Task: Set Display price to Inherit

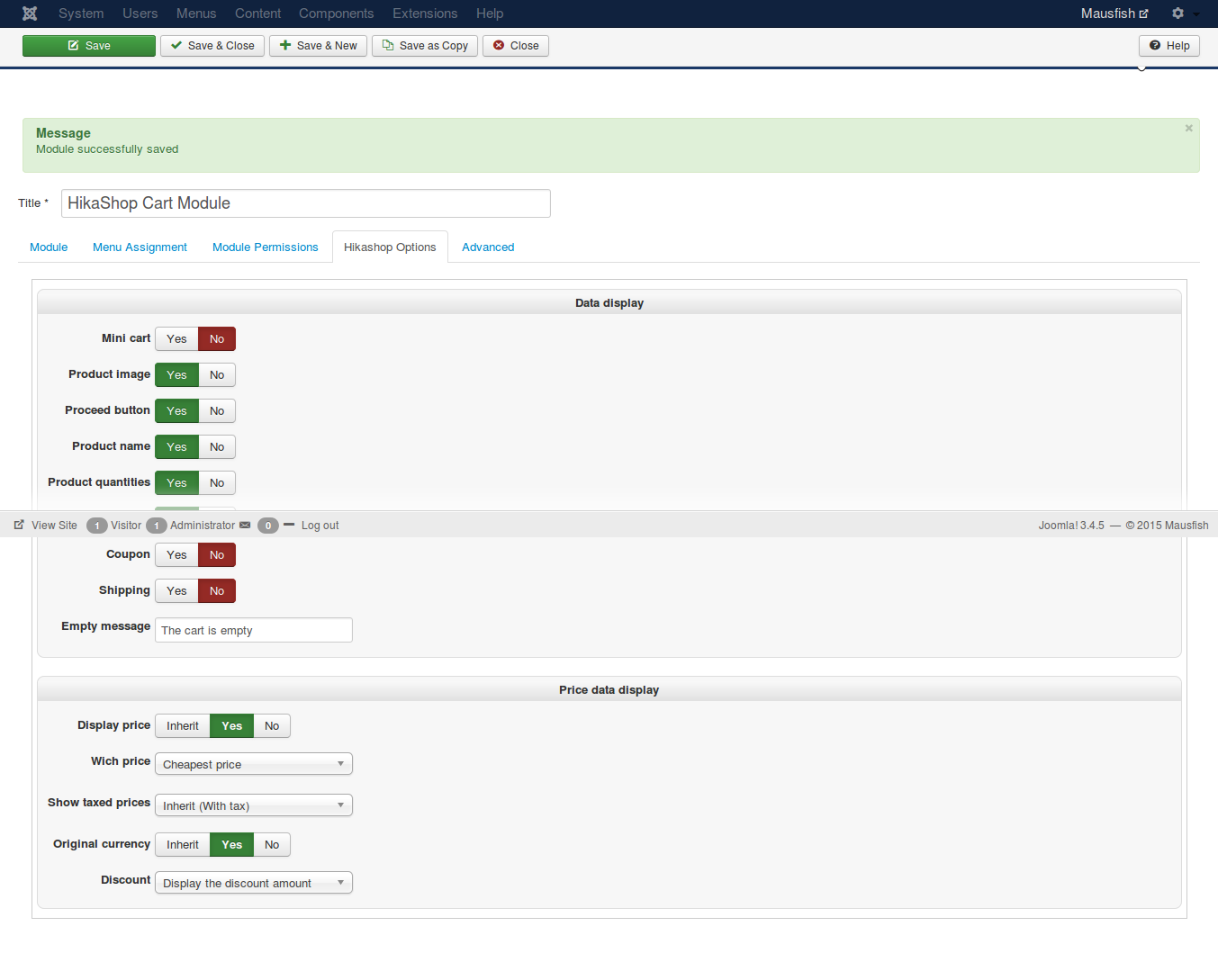Action: click(x=183, y=726)
